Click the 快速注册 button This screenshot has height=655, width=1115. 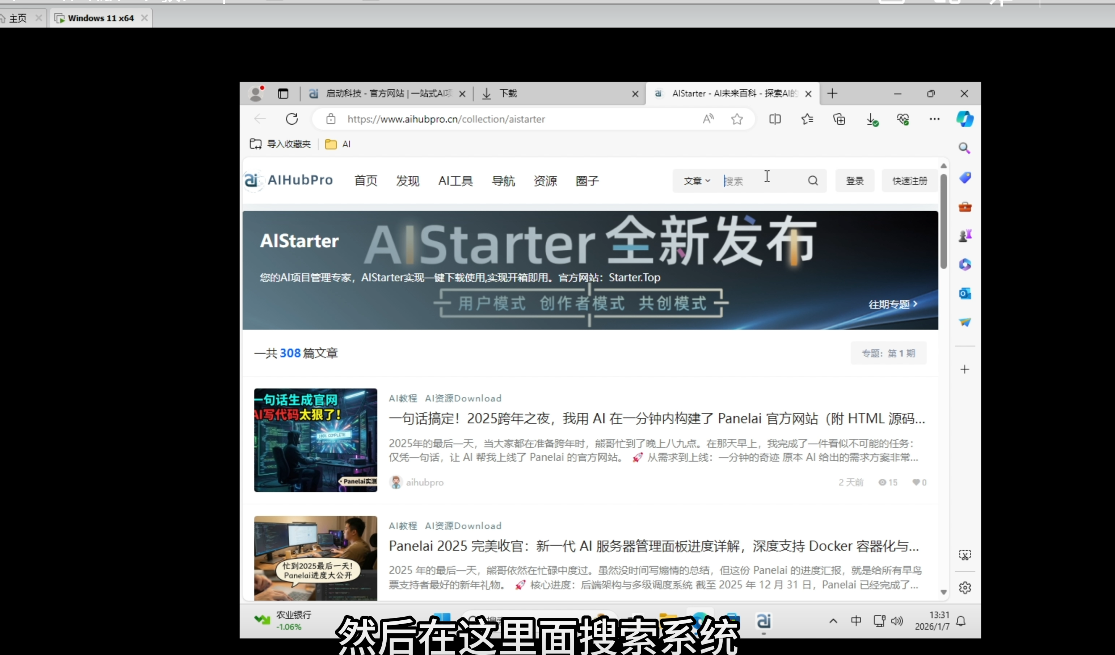[909, 181]
